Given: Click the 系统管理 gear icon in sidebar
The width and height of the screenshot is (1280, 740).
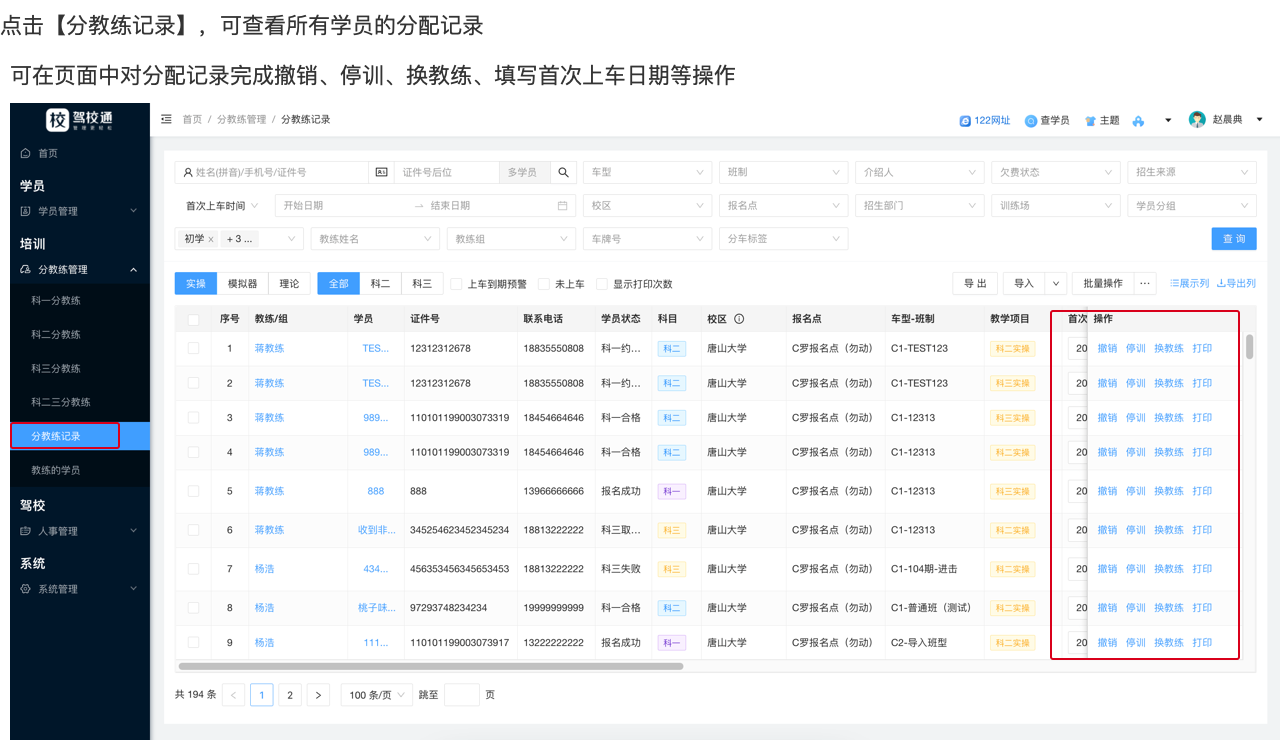Looking at the screenshot, I should 26,589.
